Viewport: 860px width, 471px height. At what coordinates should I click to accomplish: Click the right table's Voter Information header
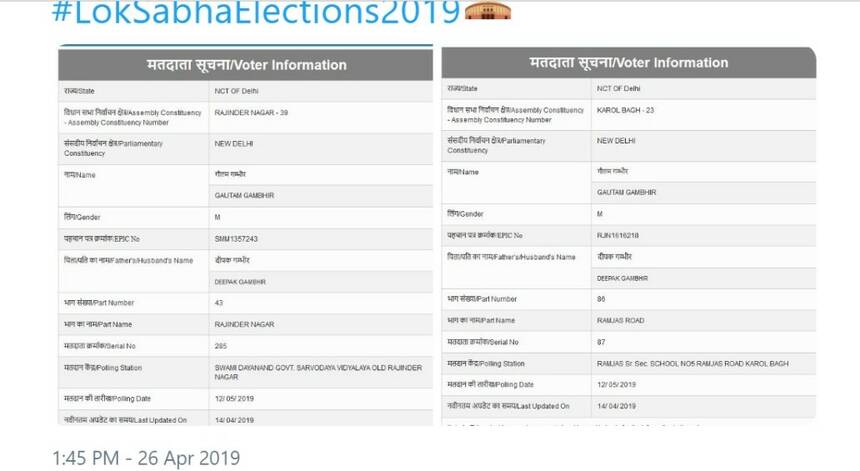pos(628,62)
